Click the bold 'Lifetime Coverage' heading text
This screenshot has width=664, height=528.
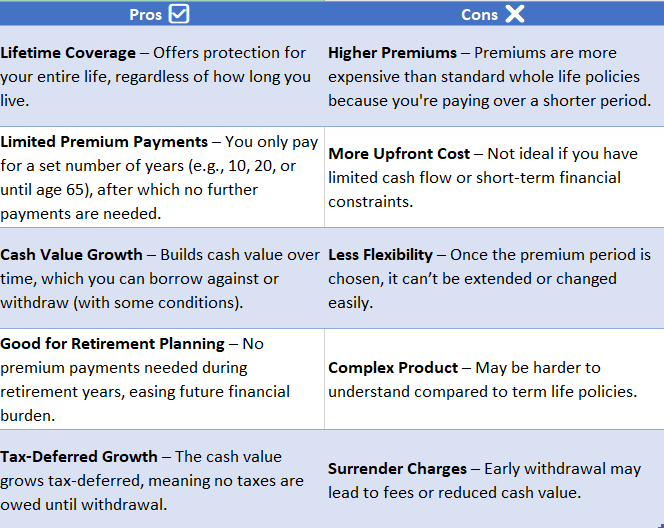[x=68, y=53]
